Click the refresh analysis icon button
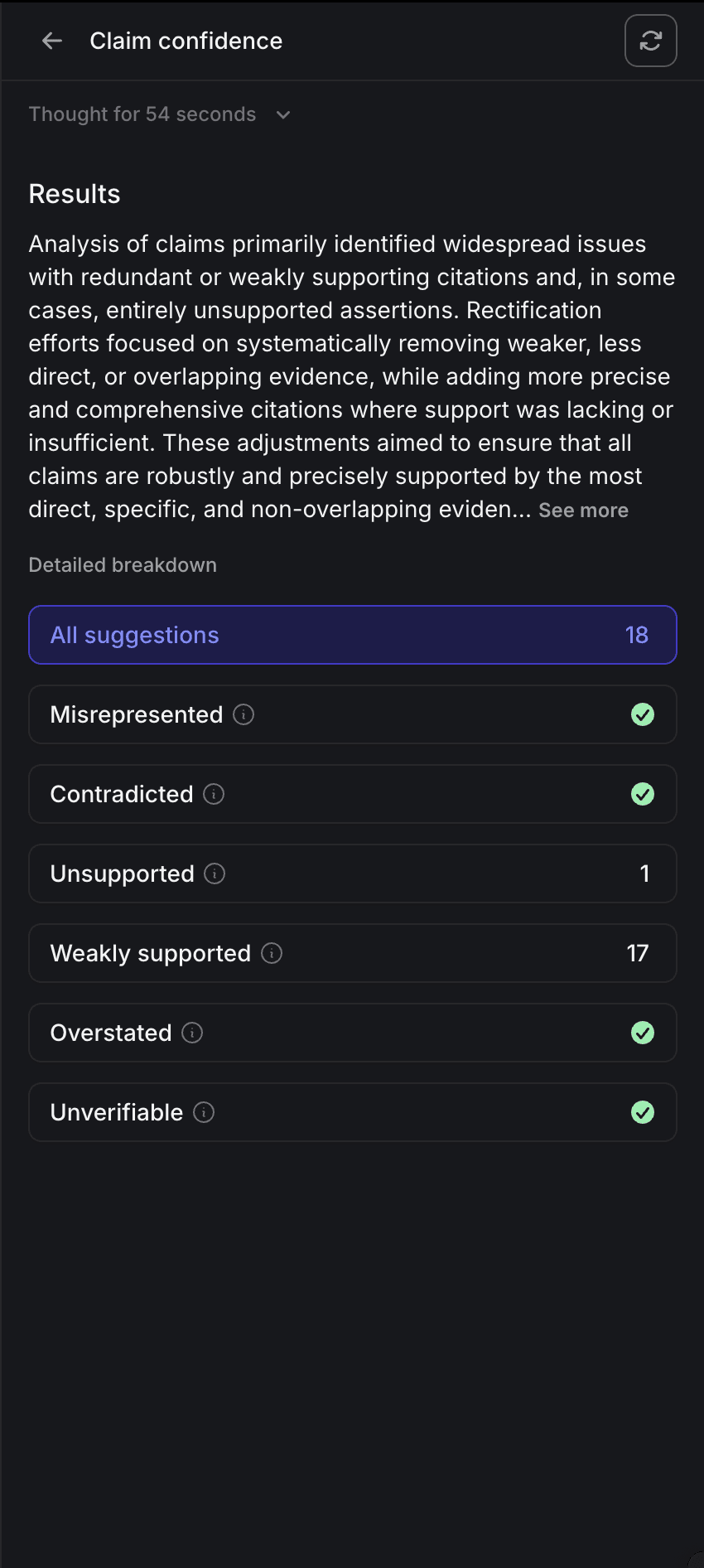This screenshot has width=704, height=1568. coord(650,41)
